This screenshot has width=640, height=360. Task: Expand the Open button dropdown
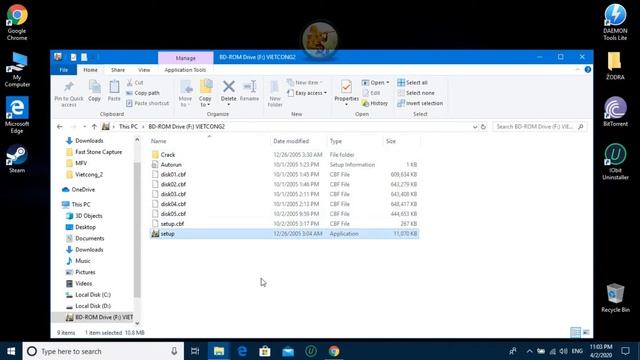click(x=387, y=82)
